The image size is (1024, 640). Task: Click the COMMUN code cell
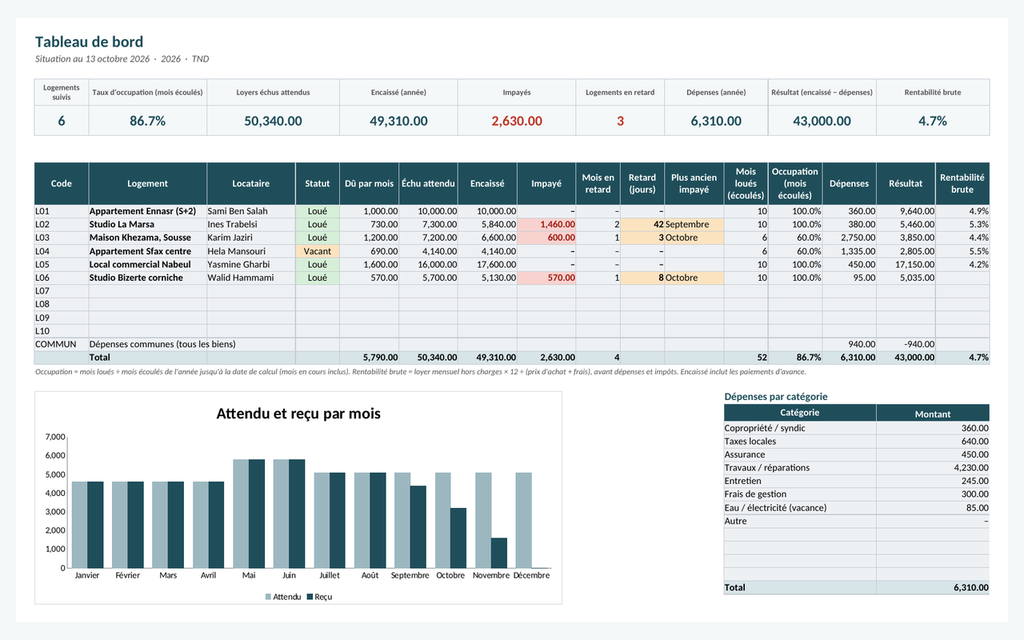(x=61, y=344)
